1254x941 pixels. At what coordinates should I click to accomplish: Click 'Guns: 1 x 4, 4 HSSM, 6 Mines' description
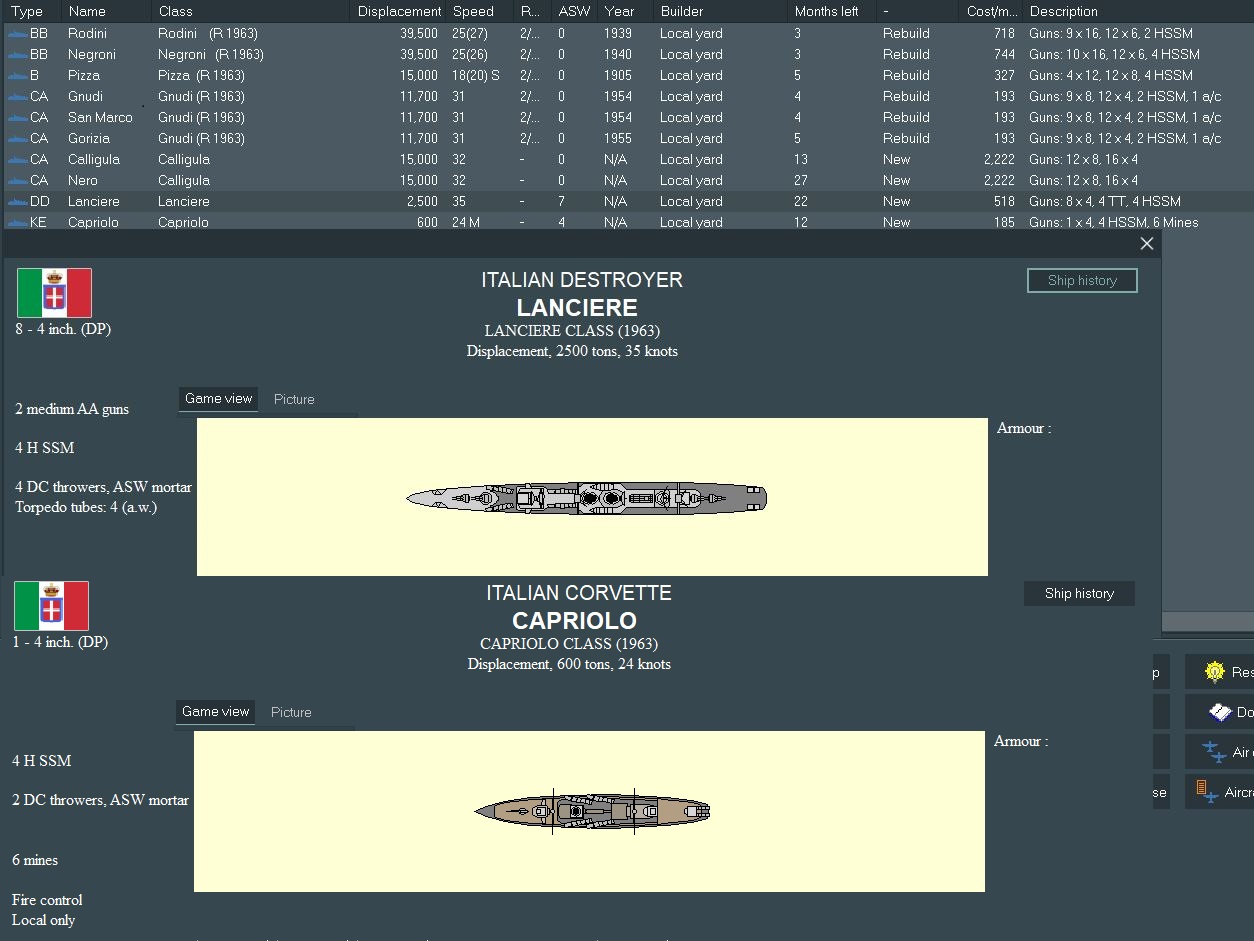click(1114, 222)
